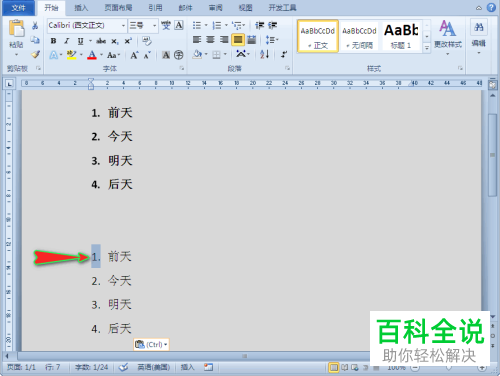Open the 文件 (File) tab
The height and width of the screenshot is (376, 500).
18,8
